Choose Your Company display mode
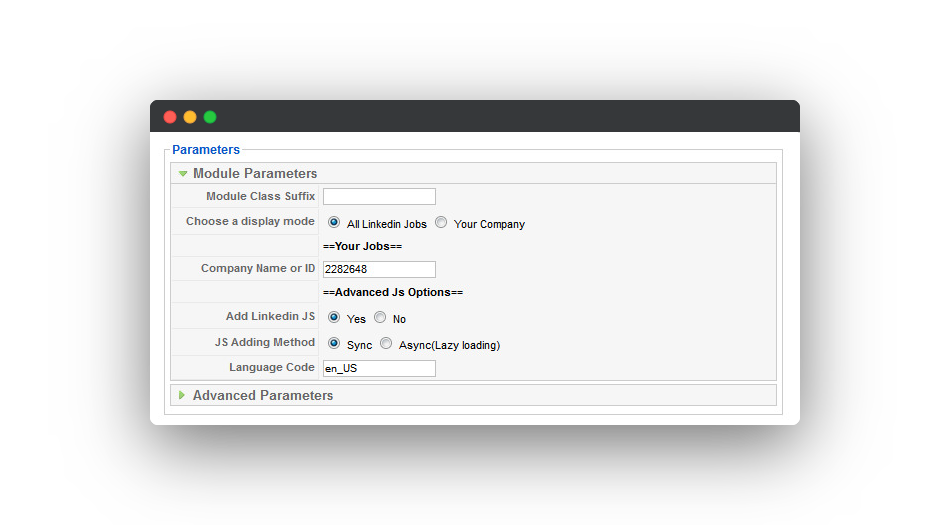The image size is (950, 525). (441, 222)
